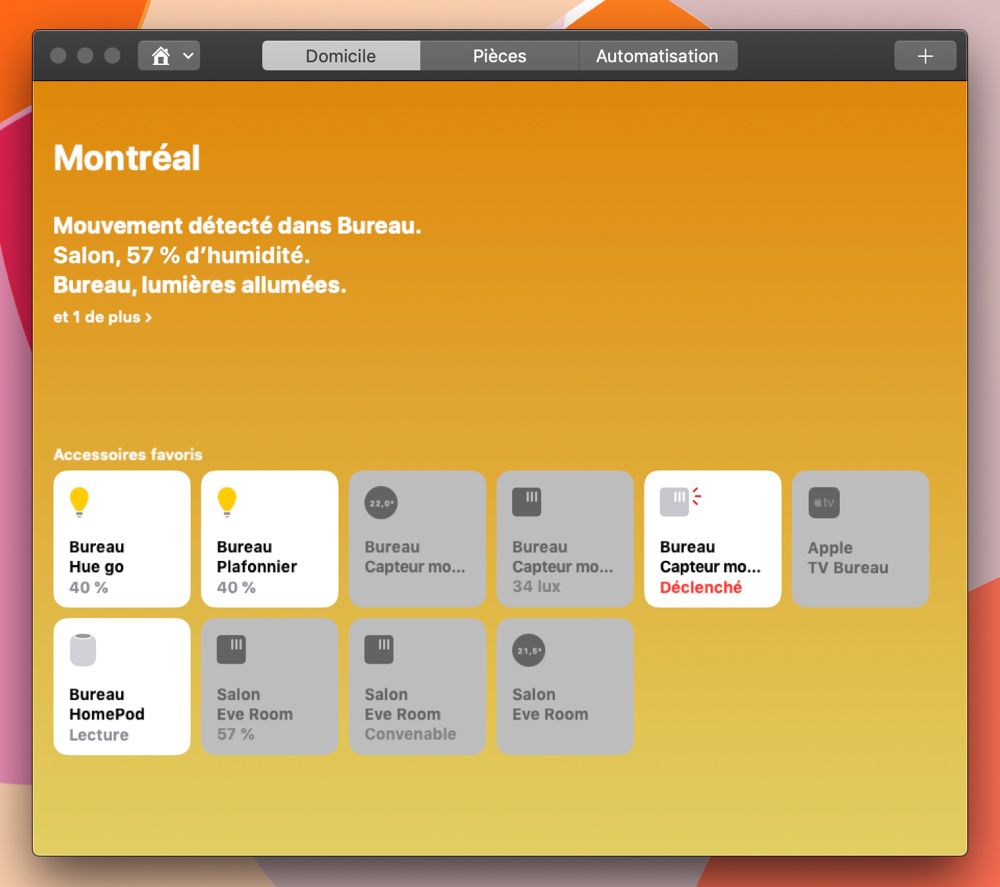Click the 'Montréal' home title
This screenshot has height=887, width=1000.
click(127, 158)
